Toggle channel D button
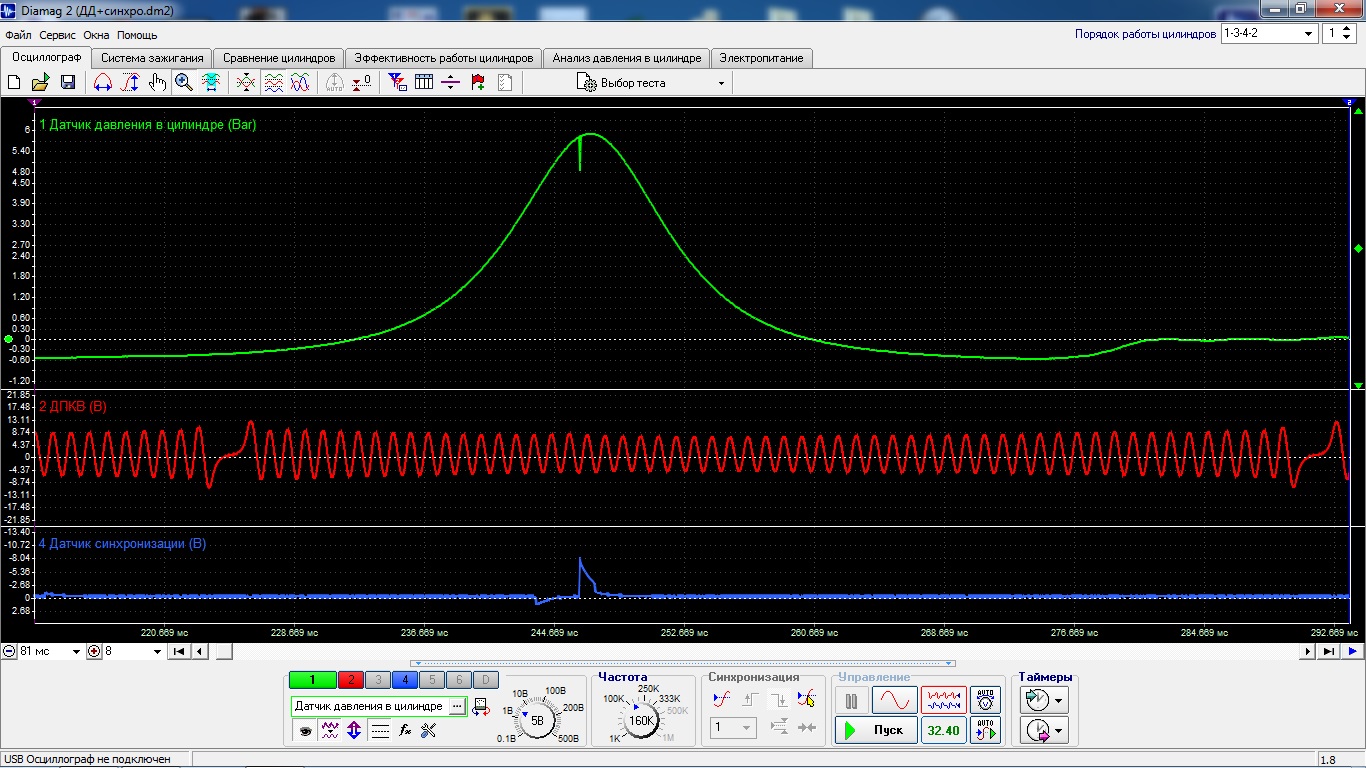 [x=485, y=680]
